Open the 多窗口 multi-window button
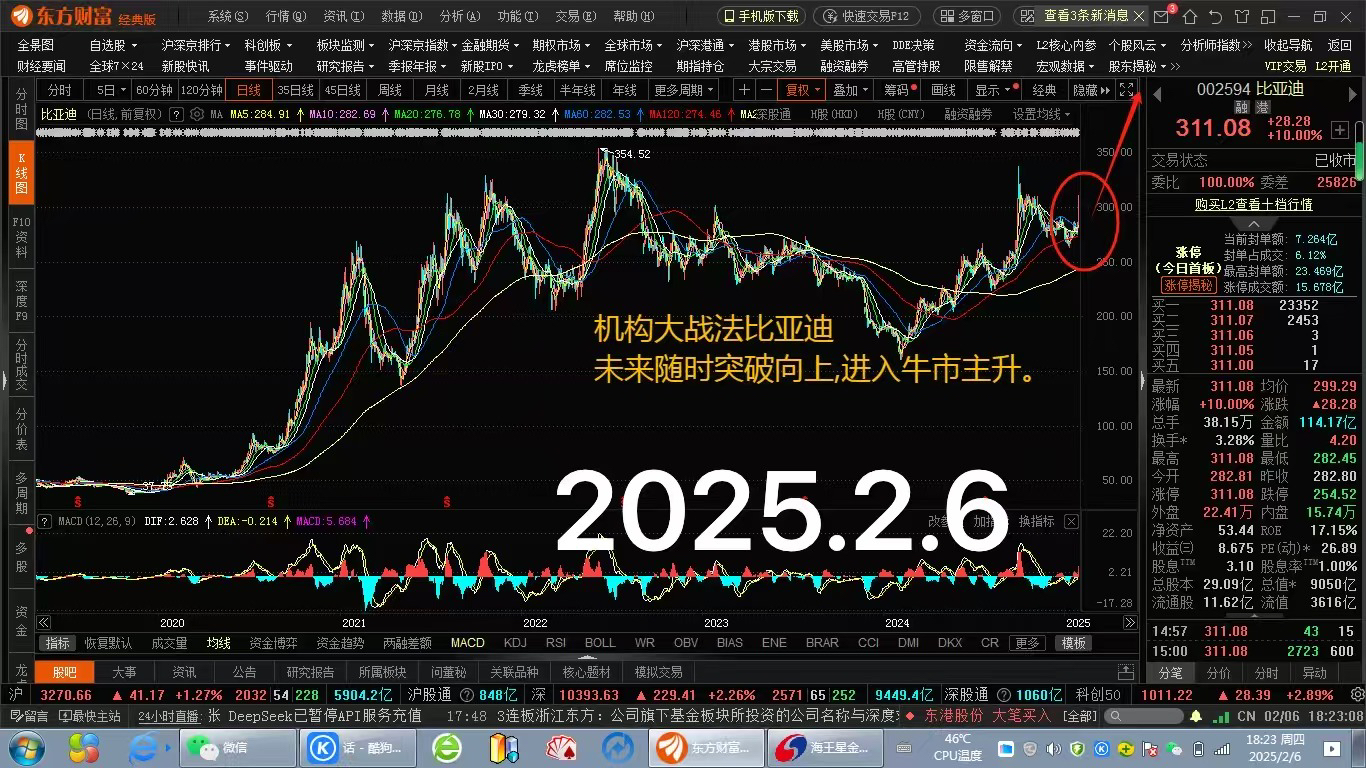This screenshot has height=768, width=1366. (x=967, y=16)
